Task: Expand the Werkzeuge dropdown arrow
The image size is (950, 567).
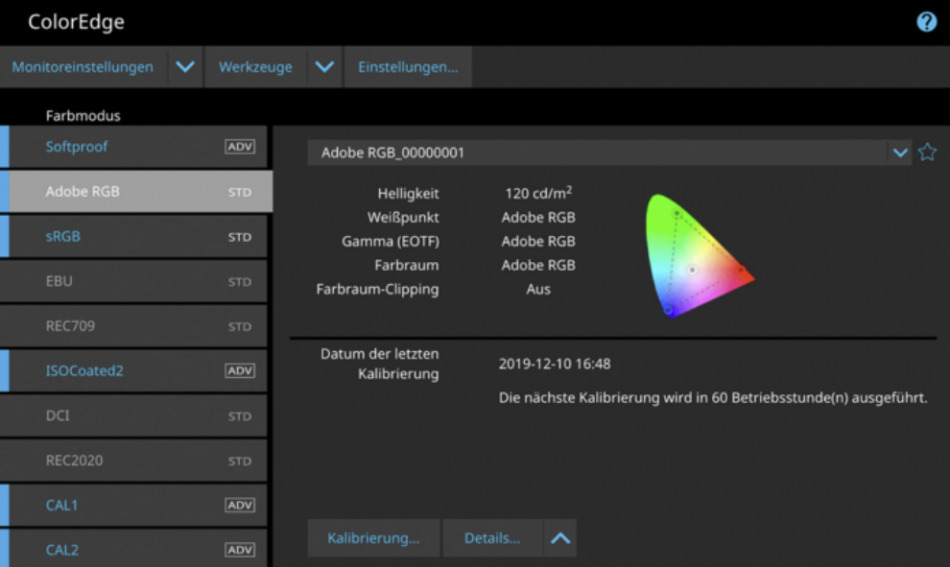Action: [323, 67]
